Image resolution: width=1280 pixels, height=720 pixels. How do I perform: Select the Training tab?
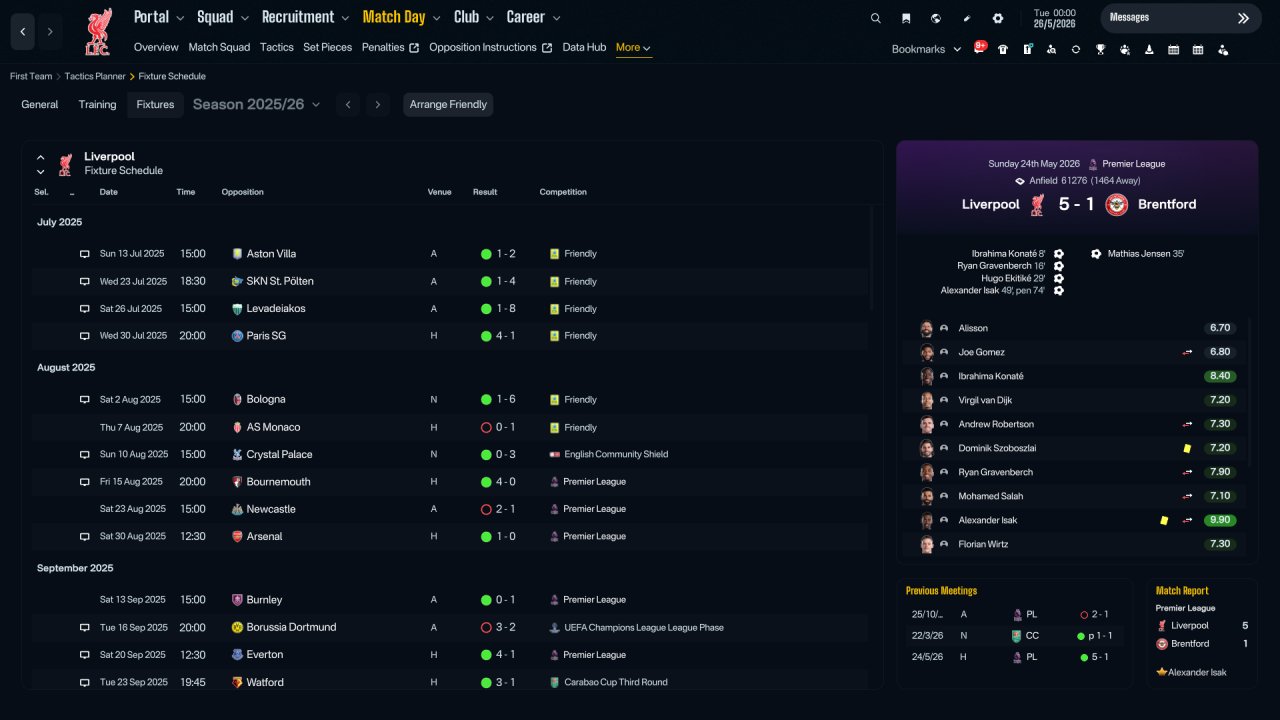point(98,104)
